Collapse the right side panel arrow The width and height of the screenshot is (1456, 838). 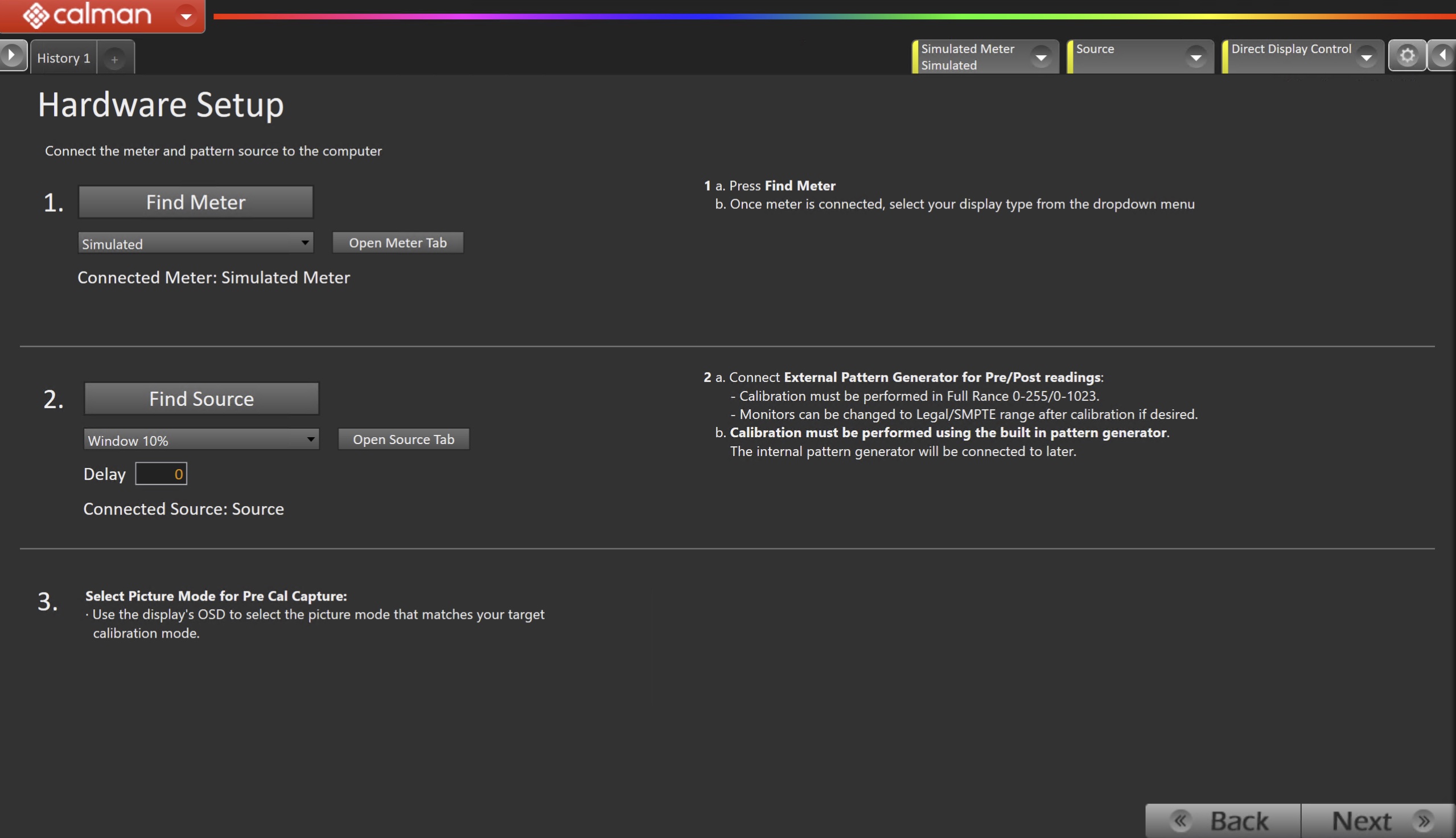(x=1443, y=56)
